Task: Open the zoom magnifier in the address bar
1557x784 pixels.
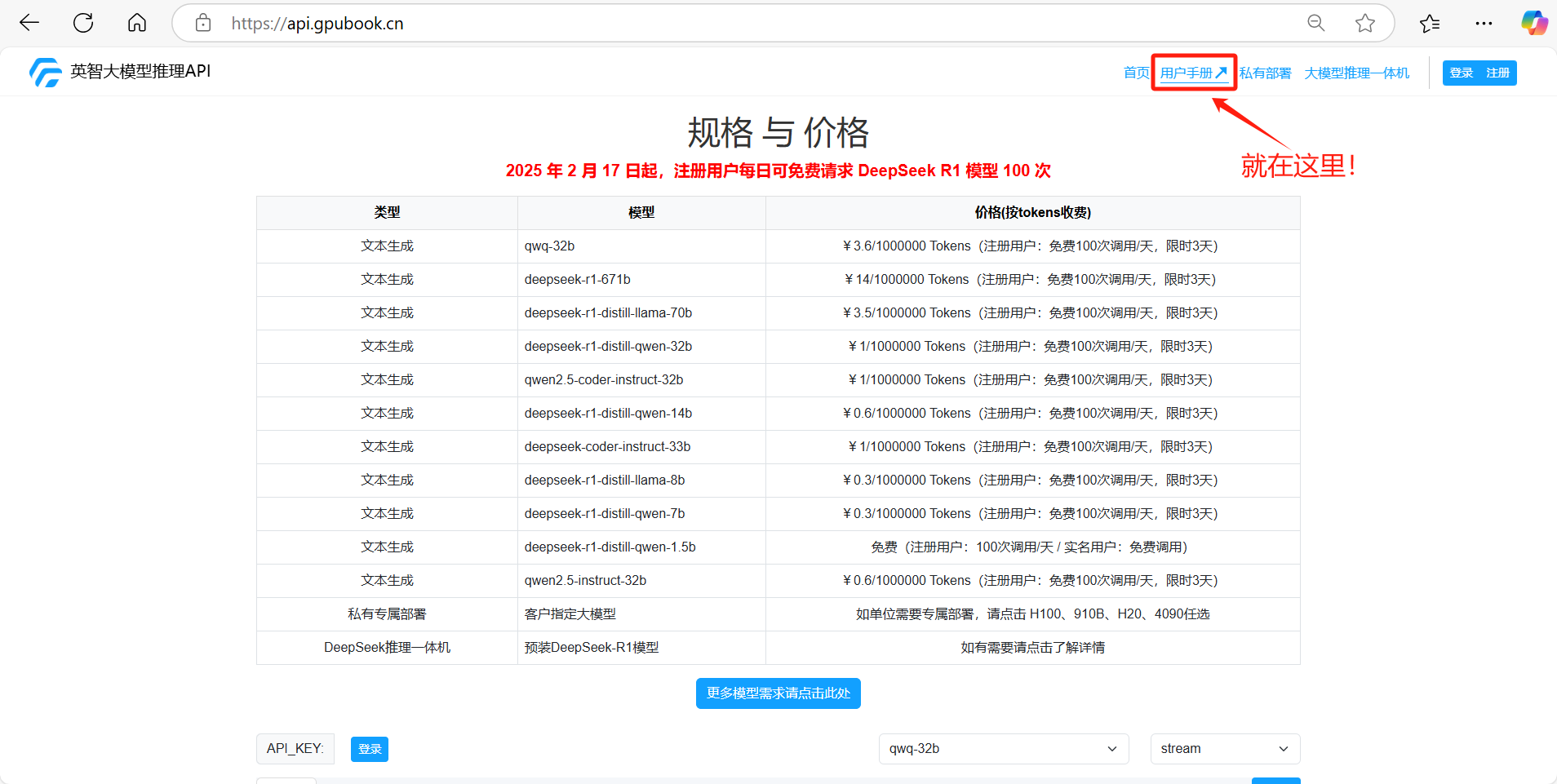Action: coord(1316,23)
